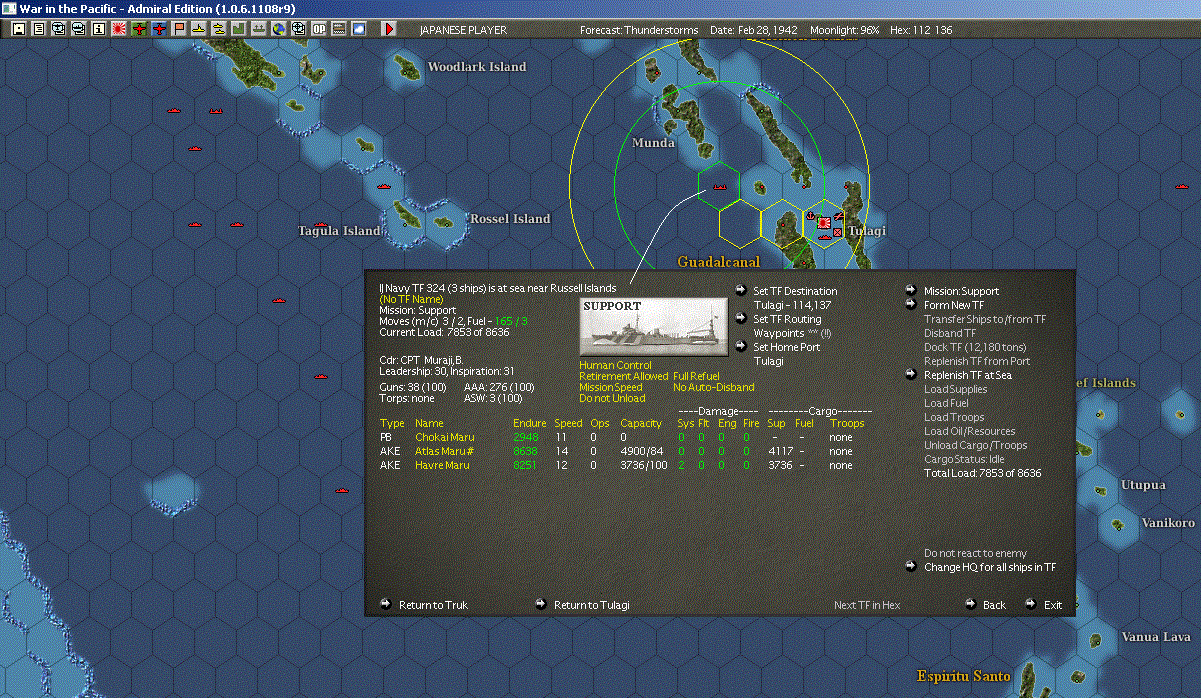Click ship name Havre Maru
The height and width of the screenshot is (698, 1201).
tap(442, 465)
